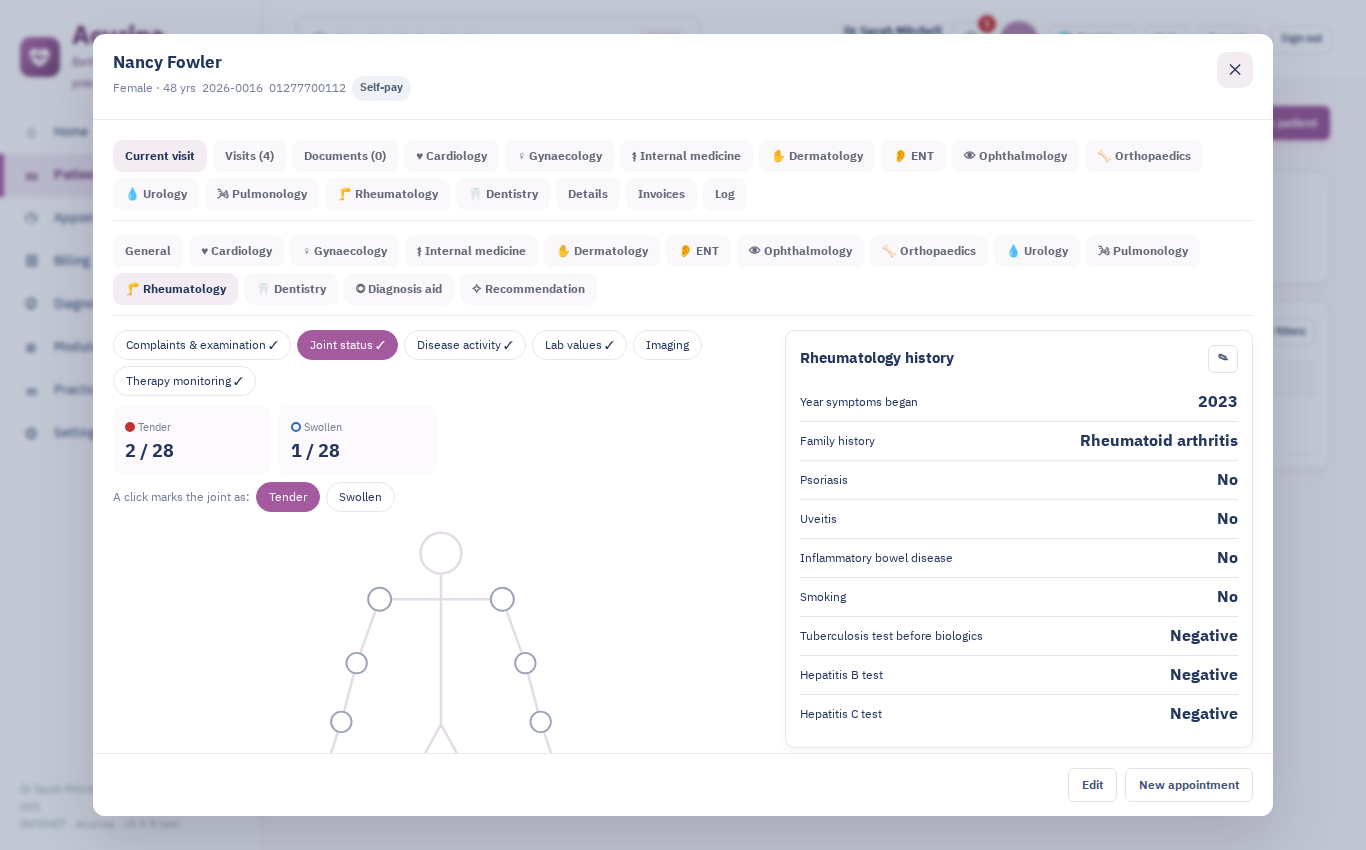Screen dimensions: 1366x850
Task: Mark the shoulder joint on the figure's right side
Action: [x=502, y=599]
